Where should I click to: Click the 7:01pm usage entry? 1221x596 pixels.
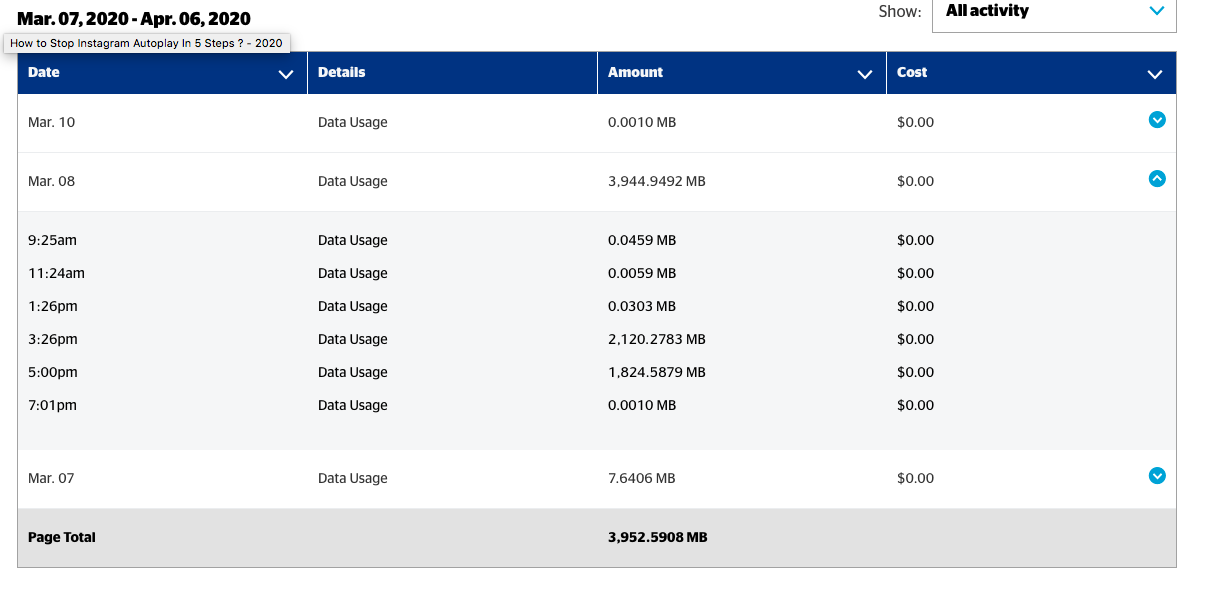[597, 405]
